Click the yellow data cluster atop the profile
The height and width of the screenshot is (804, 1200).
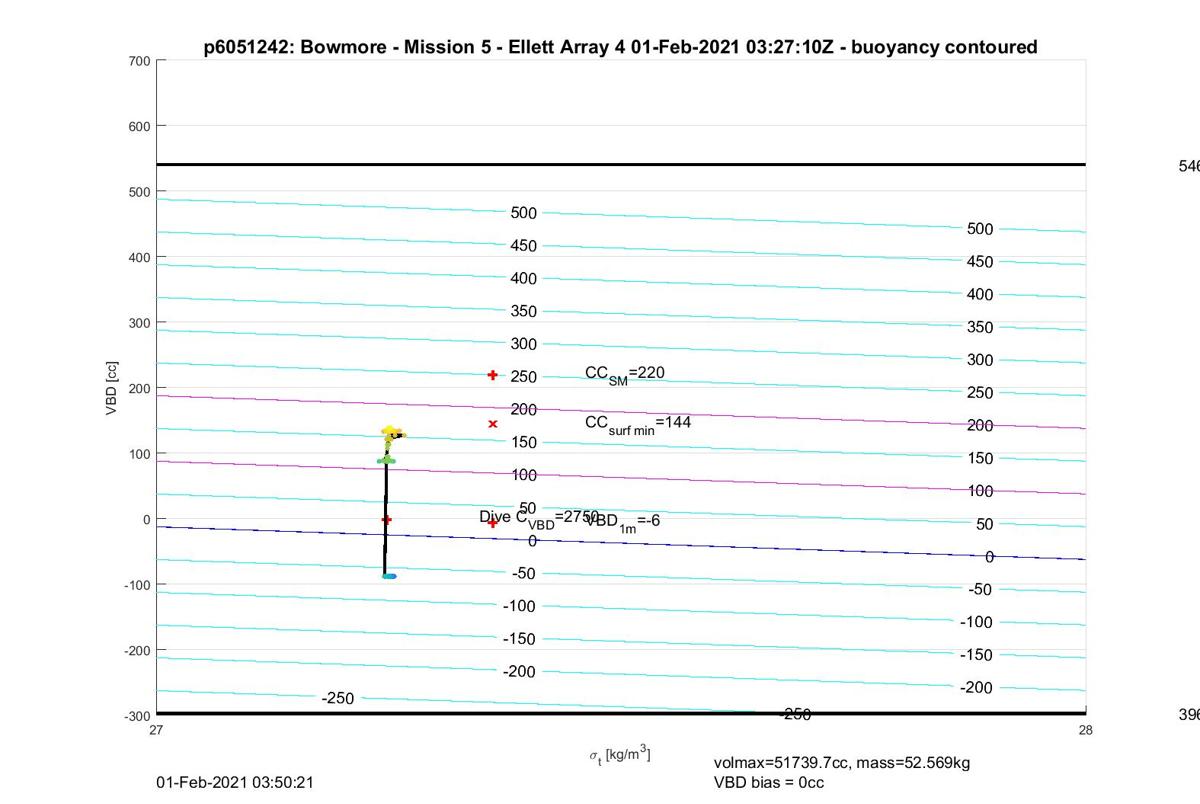391,432
